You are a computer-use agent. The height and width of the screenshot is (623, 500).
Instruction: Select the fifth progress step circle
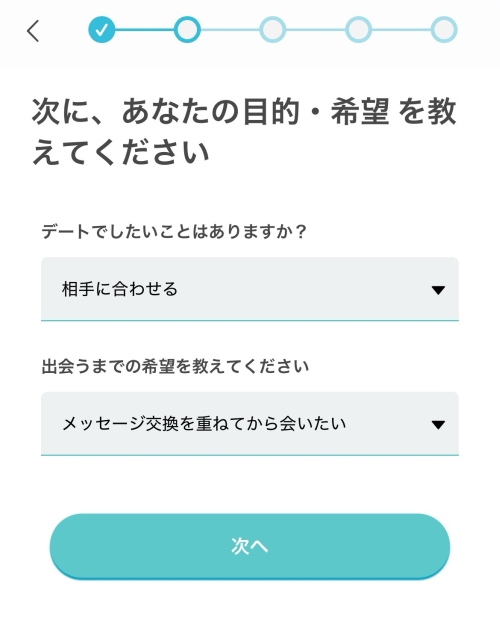pyautogui.click(x=444, y=29)
